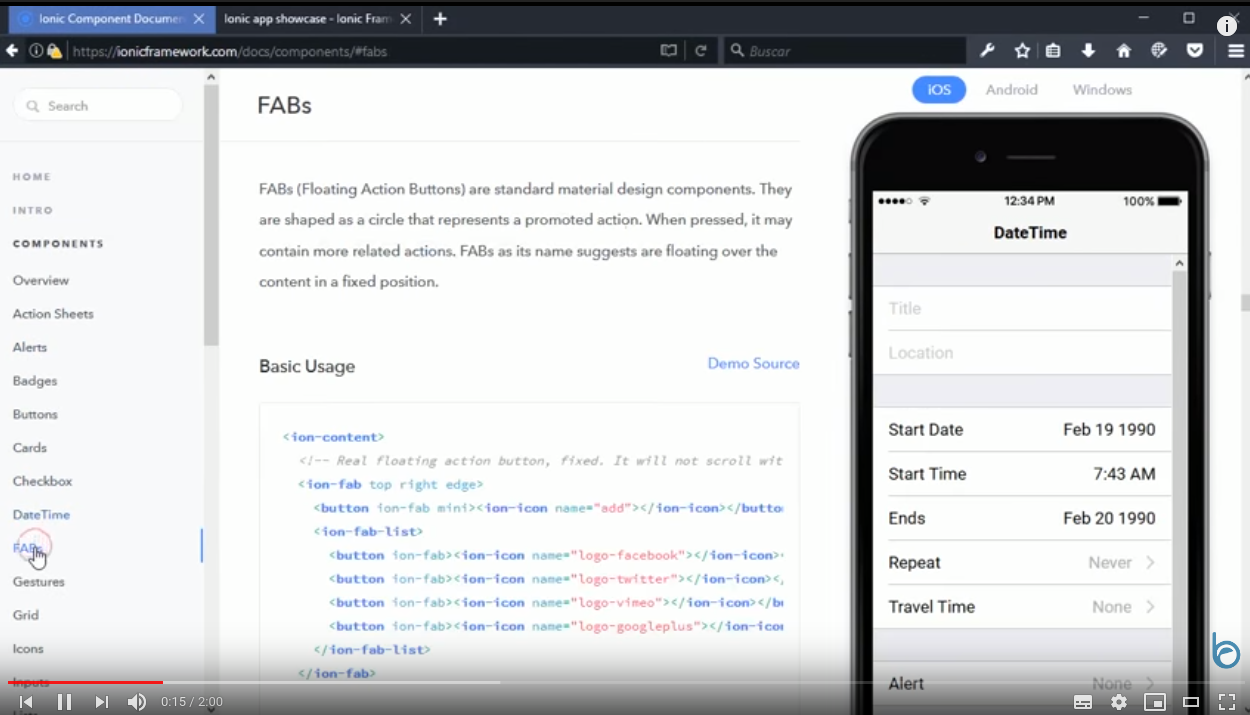Click the FABs page heading

click(x=284, y=105)
